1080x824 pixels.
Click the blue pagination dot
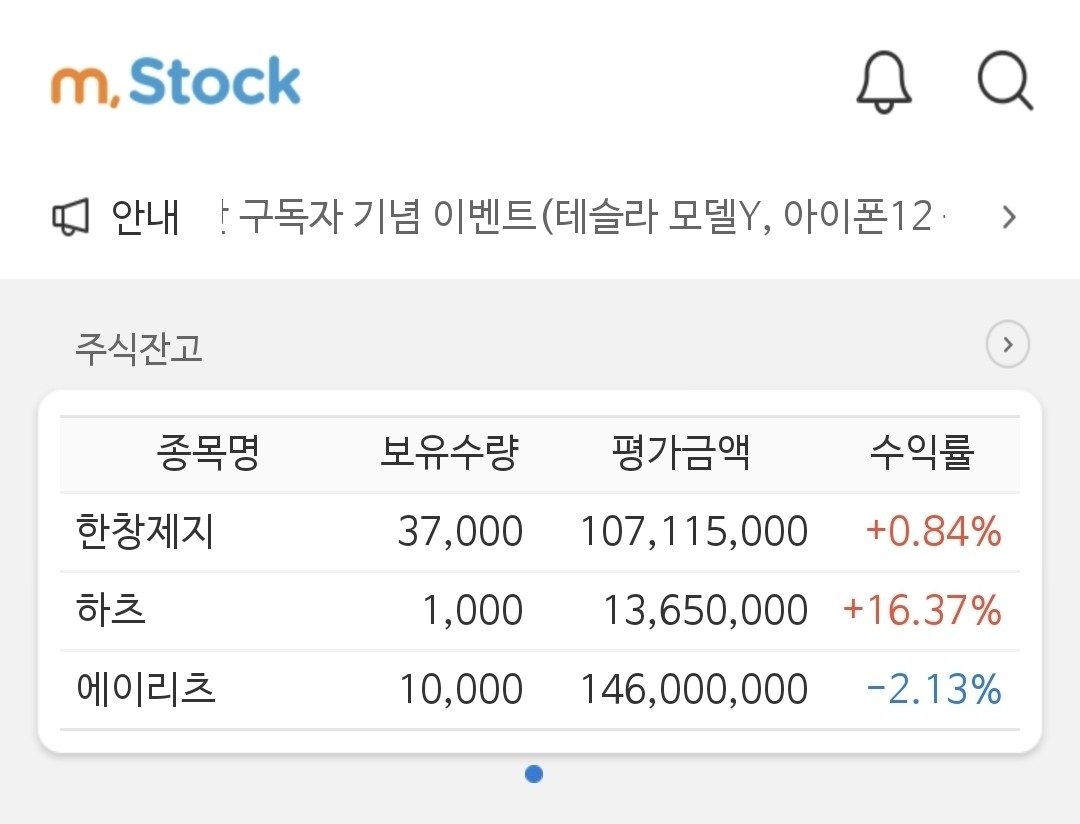(x=536, y=773)
